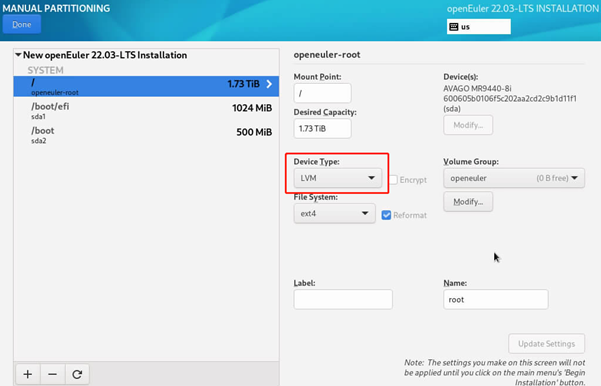The width and height of the screenshot is (601, 386).
Task: Click the add mount point plus icon
Action: [x=28, y=374]
